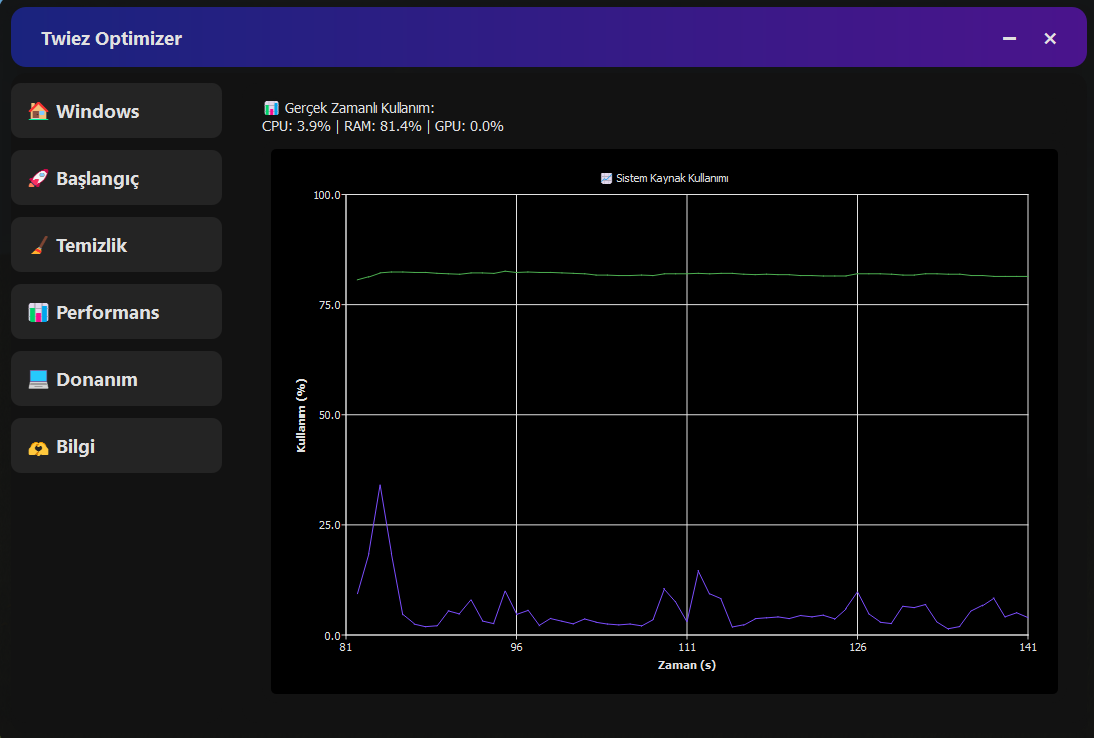Click the GPU: 0.0% usage reading
1094x738 pixels.
pos(469,126)
